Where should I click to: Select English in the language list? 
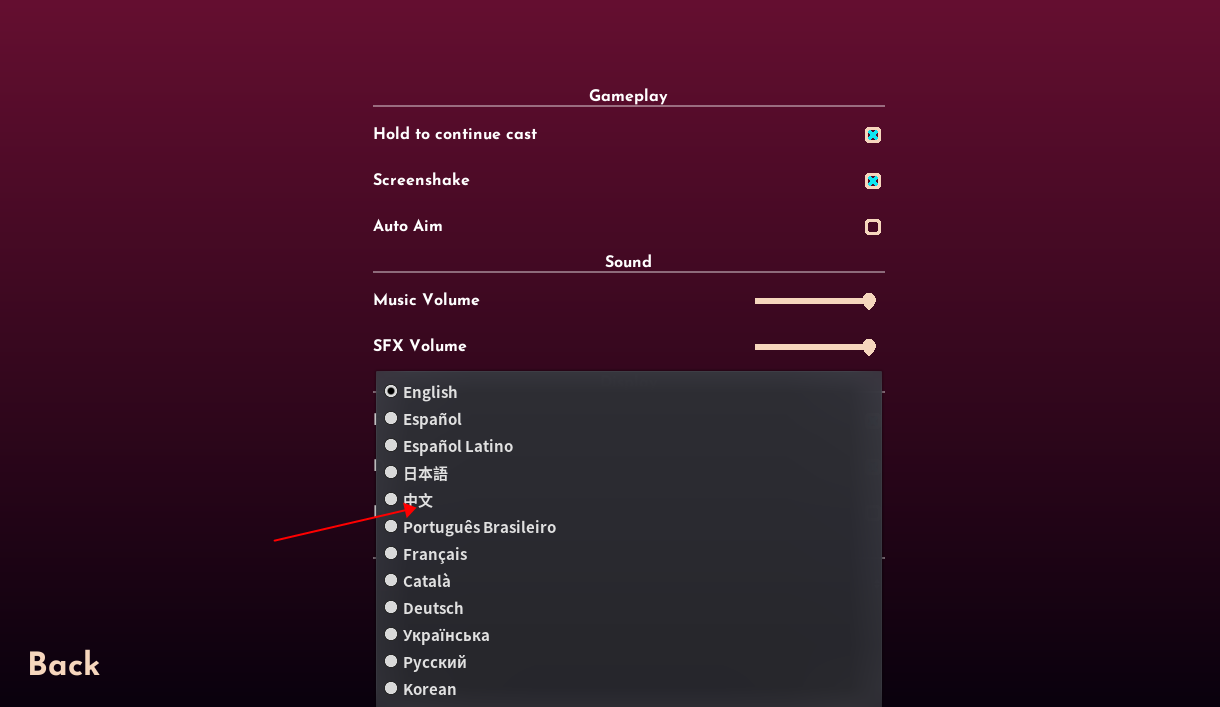[429, 392]
